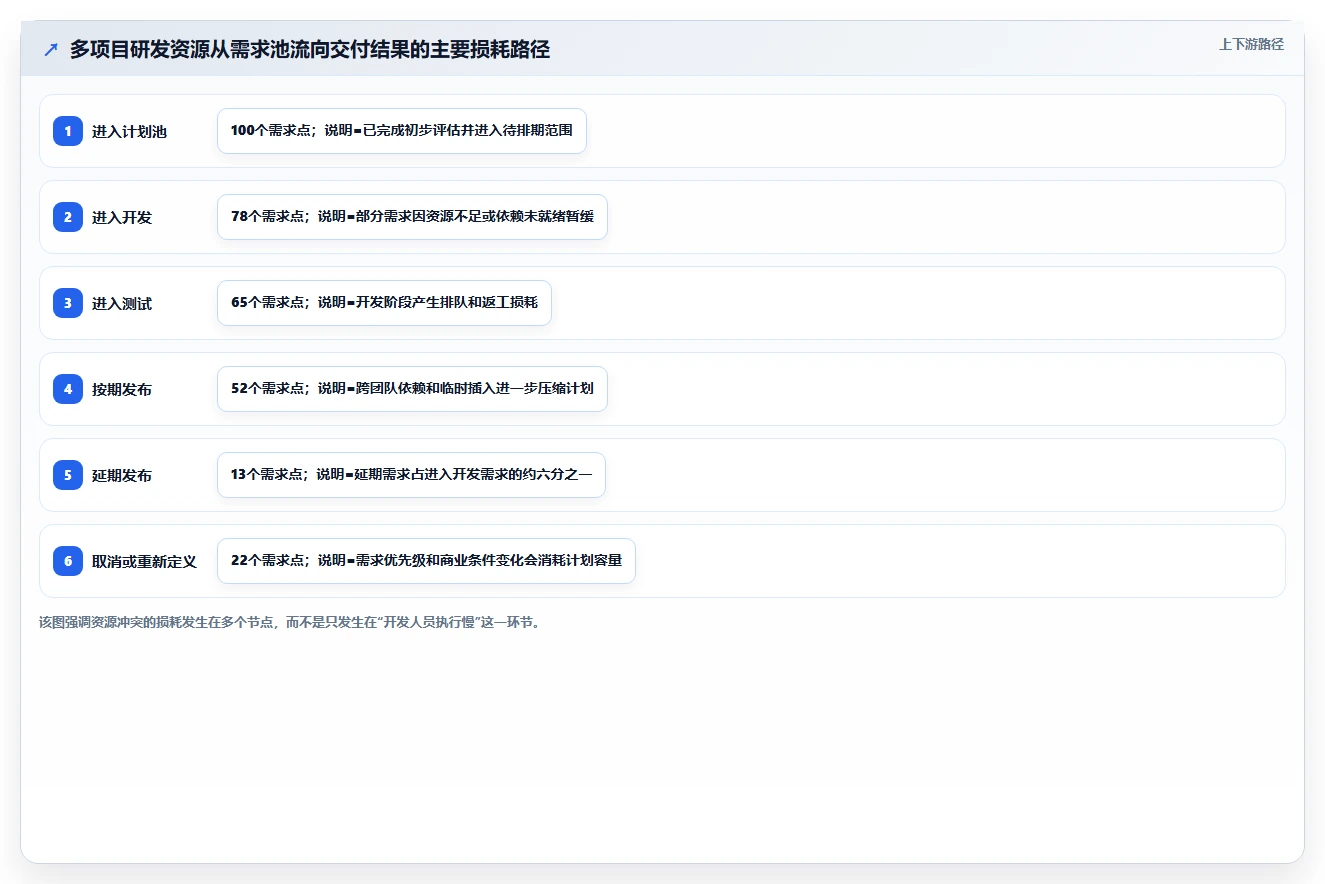This screenshot has width=1325, height=884.
Task: Select step badge 3 for 进入测试
Action: 68,303
